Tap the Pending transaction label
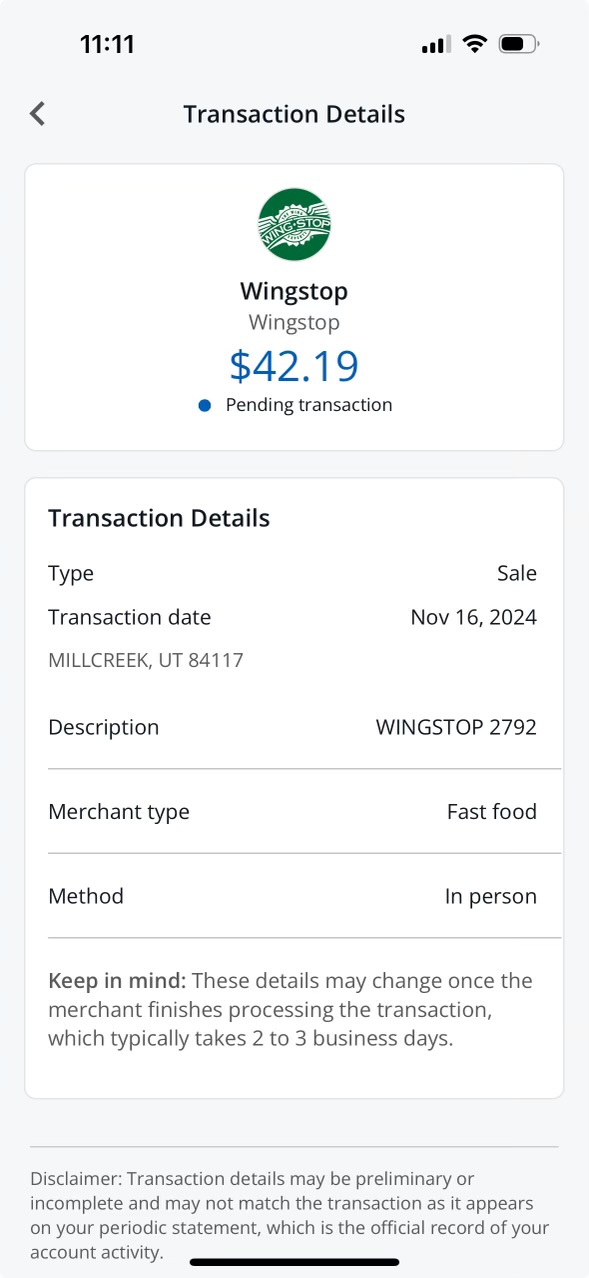589x1278 pixels. click(309, 405)
